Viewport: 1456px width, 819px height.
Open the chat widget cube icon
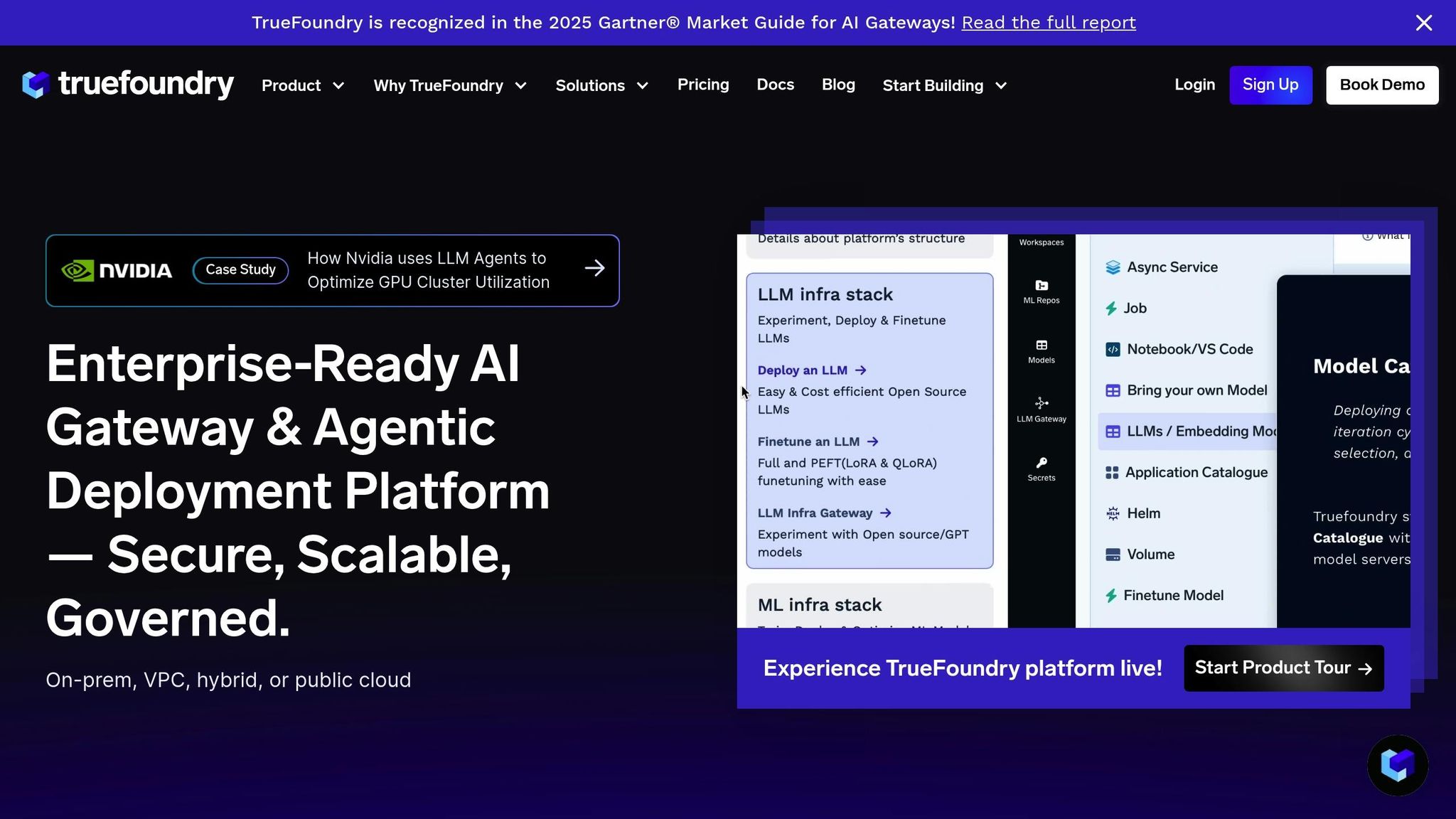point(1397,765)
